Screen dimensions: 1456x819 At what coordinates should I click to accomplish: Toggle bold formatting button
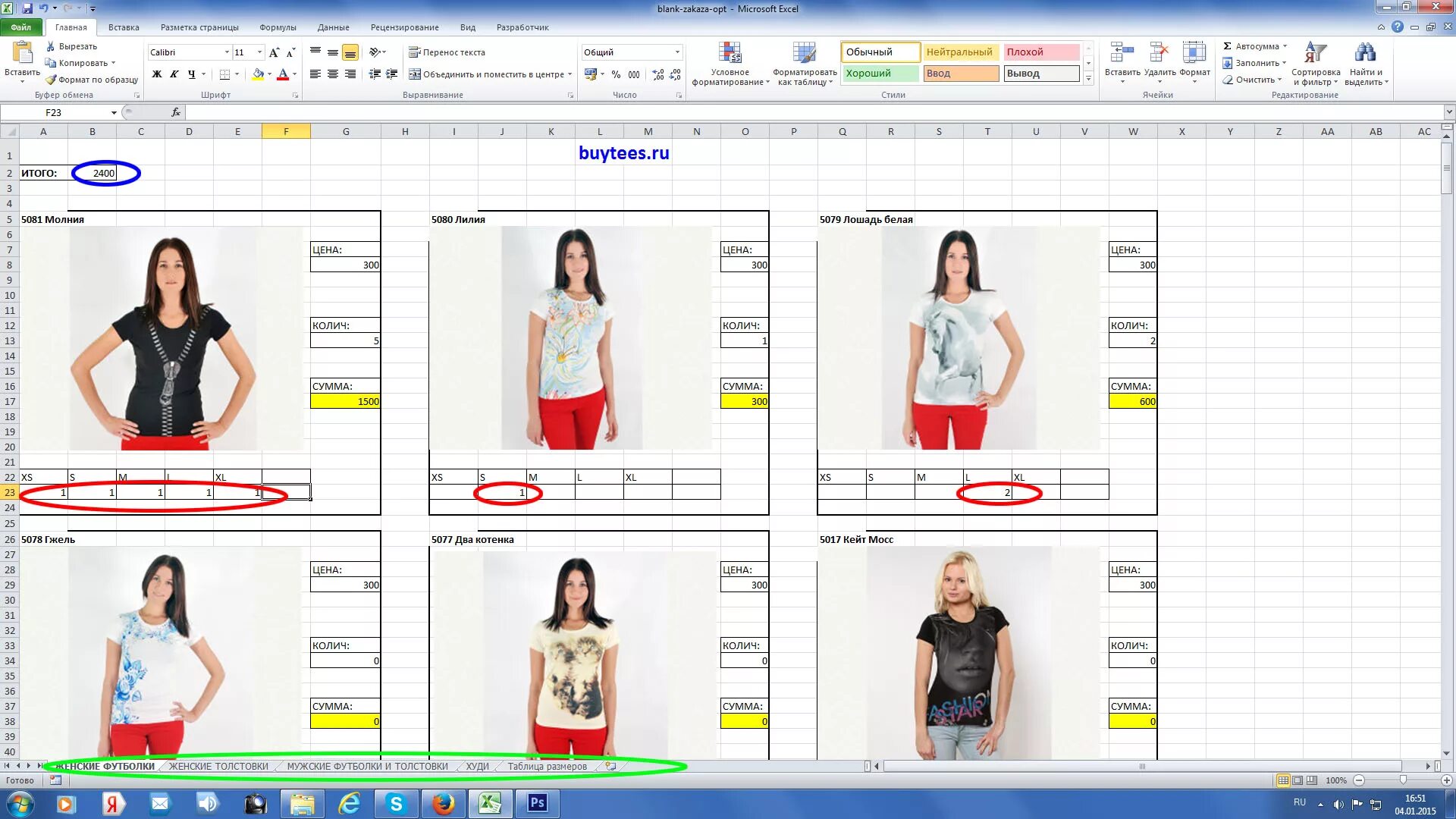click(x=157, y=74)
